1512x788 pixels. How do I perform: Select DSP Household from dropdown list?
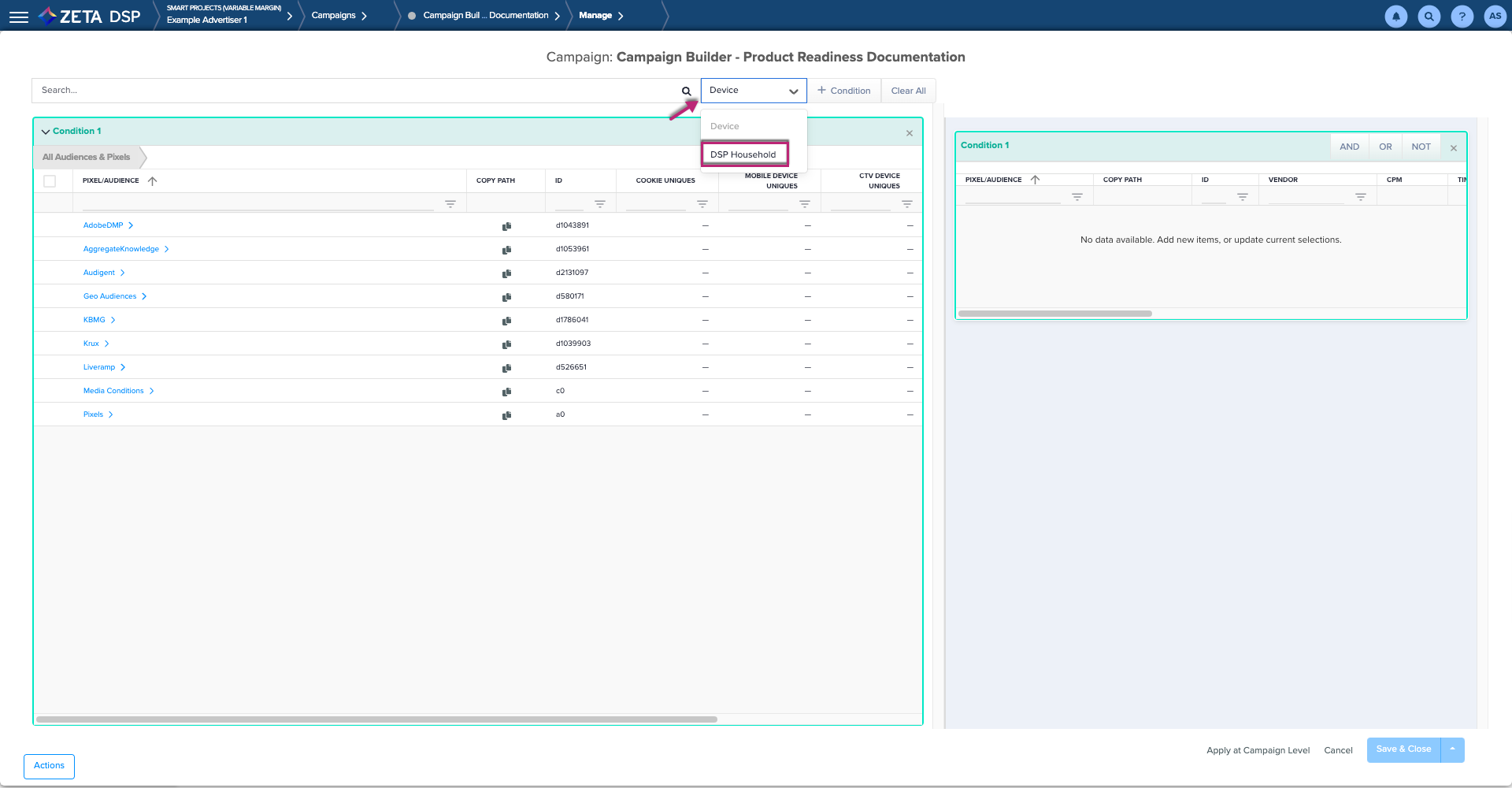[743, 154]
